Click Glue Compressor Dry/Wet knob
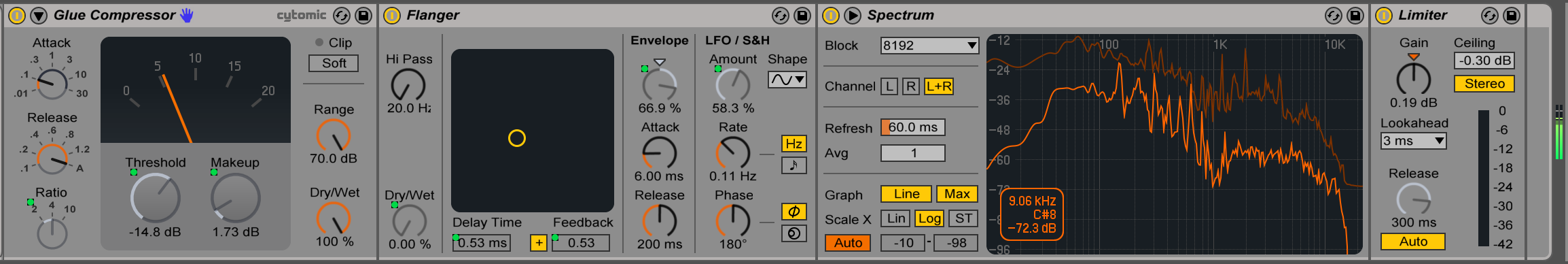This screenshot has height=264, width=1568. click(x=334, y=218)
